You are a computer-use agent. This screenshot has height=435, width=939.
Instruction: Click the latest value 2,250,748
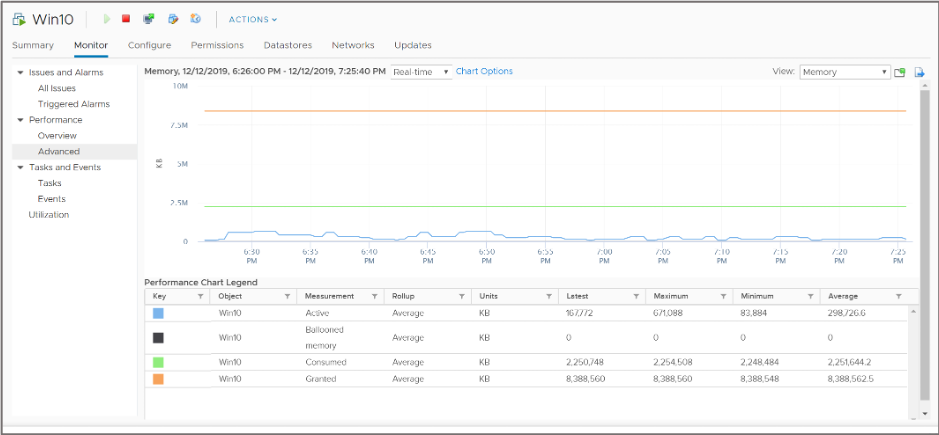[584, 362]
